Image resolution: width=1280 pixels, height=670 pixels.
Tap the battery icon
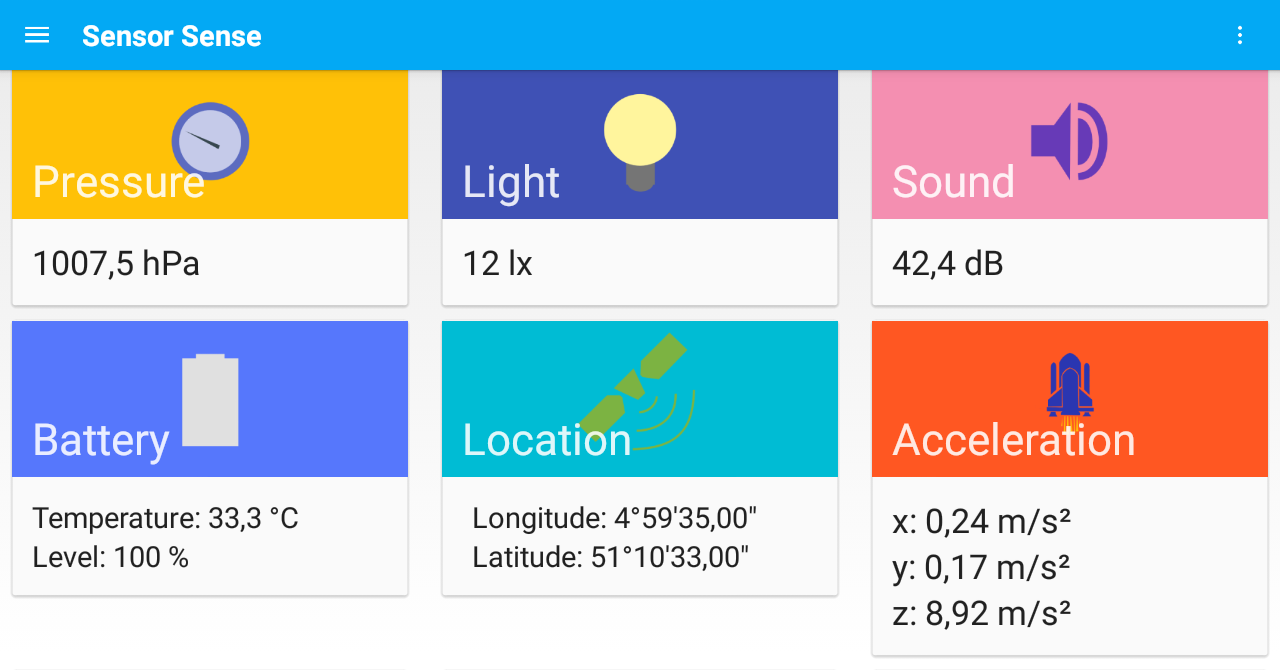[x=211, y=398]
